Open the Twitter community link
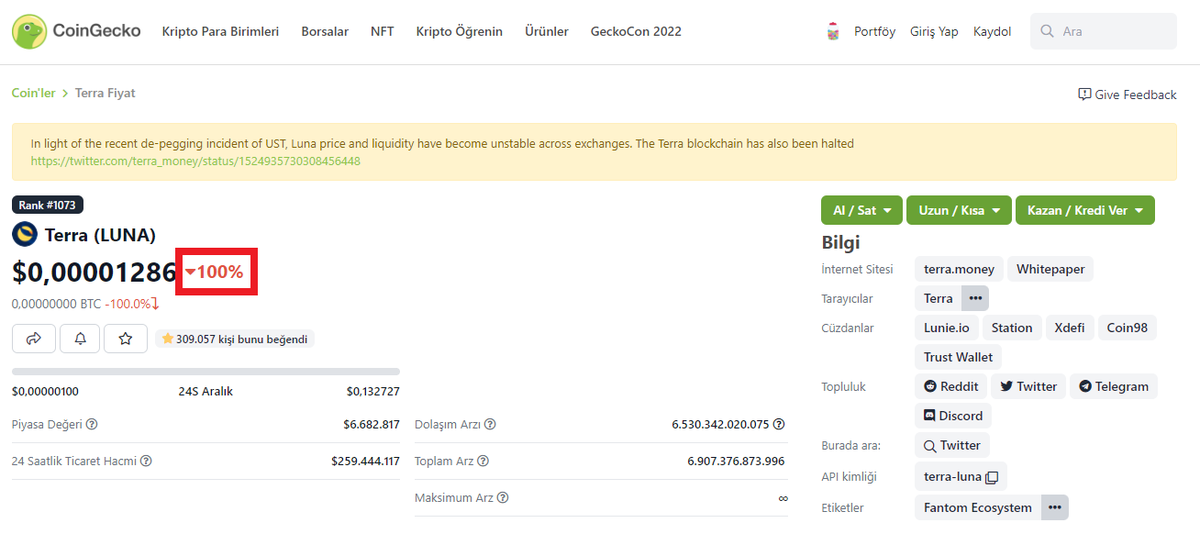 [x=1028, y=386]
